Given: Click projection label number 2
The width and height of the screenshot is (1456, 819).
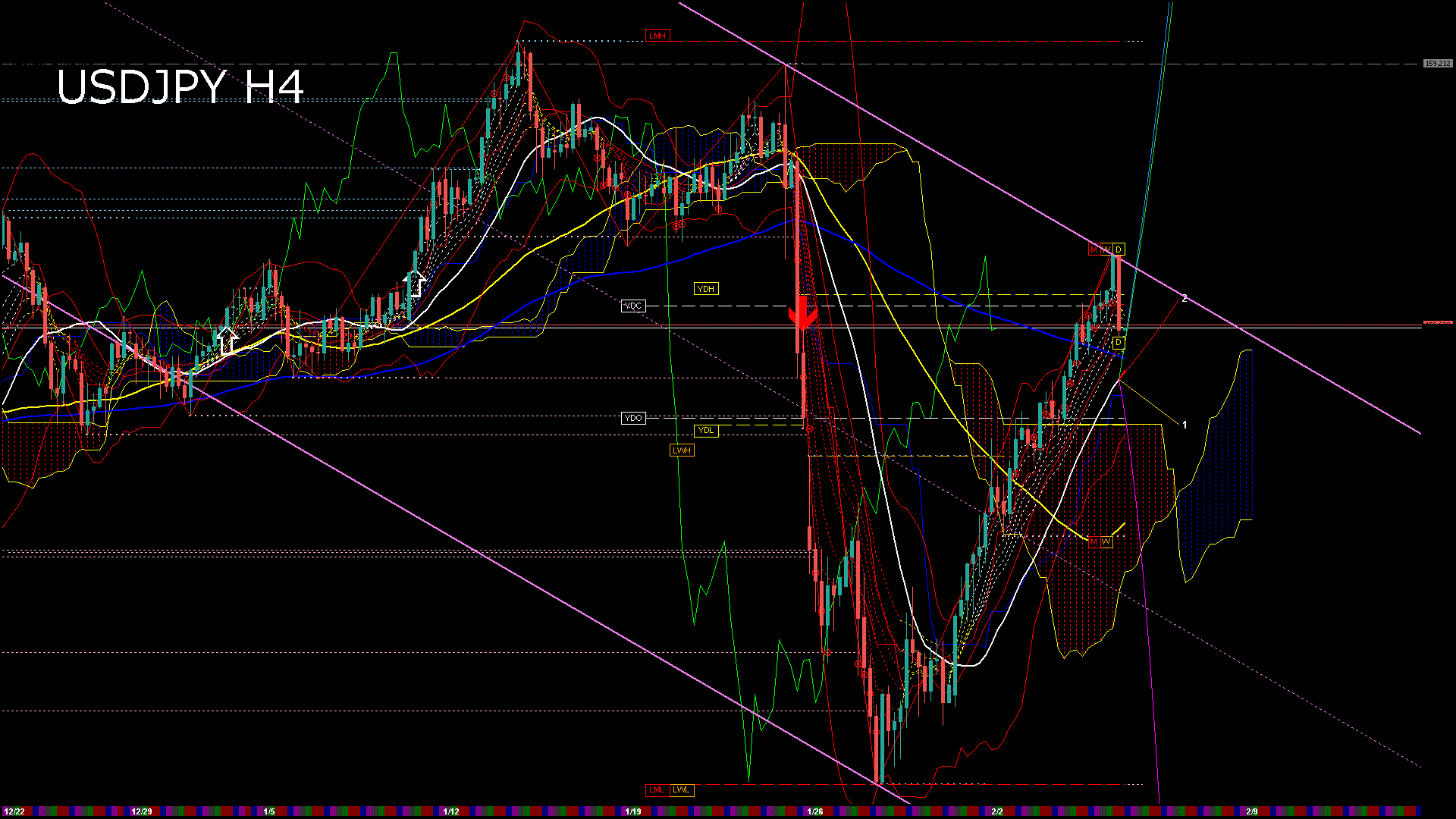Looking at the screenshot, I should click(1185, 299).
